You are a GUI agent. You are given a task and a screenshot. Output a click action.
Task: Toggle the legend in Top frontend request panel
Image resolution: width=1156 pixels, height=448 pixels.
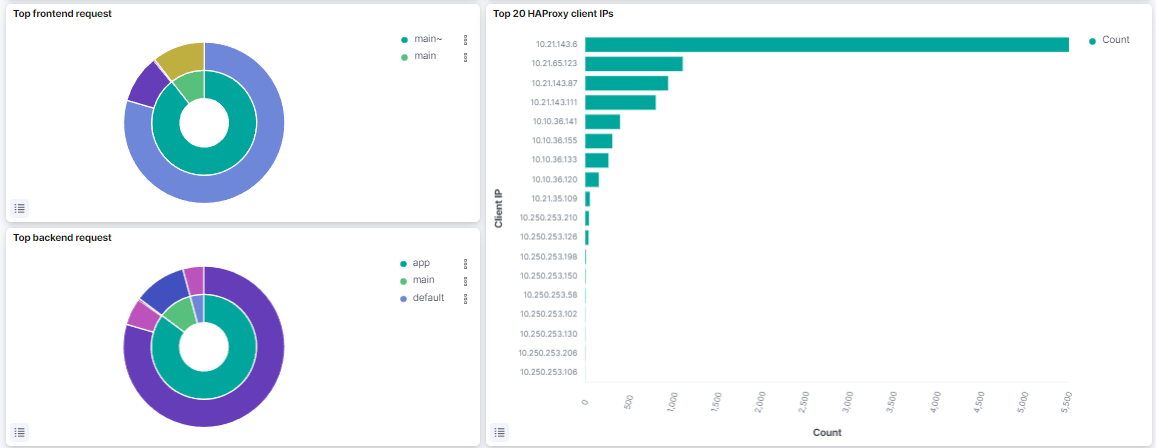[x=21, y=208]
